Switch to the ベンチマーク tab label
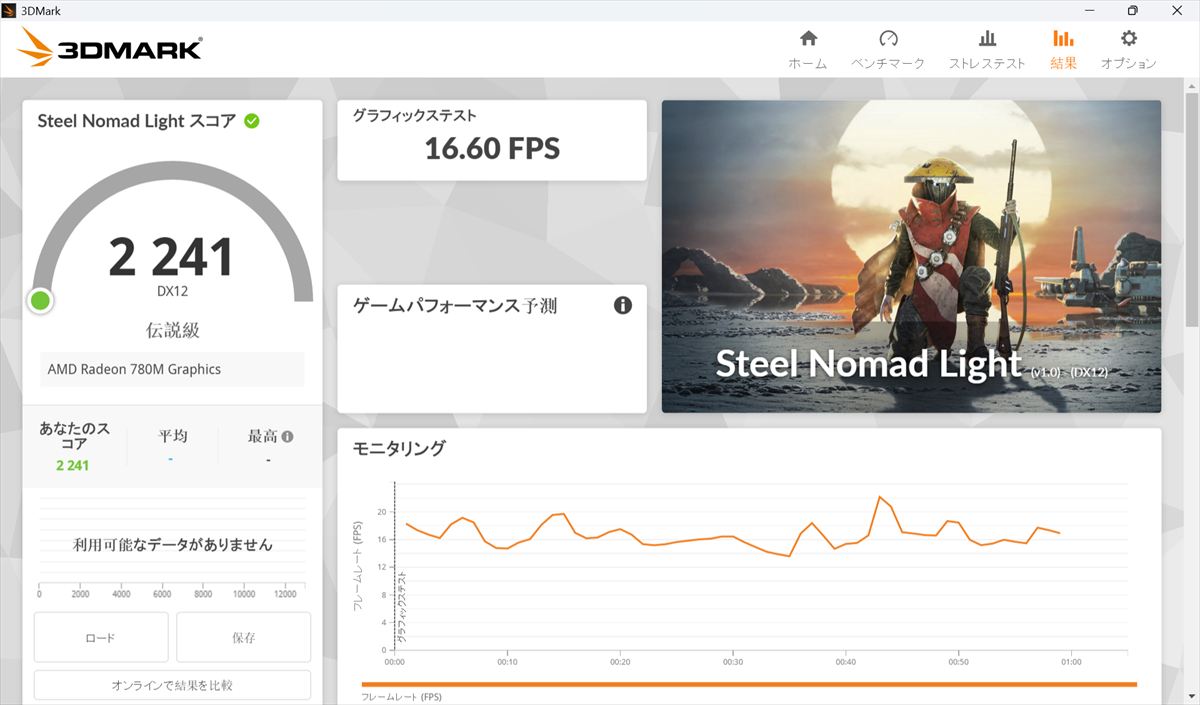This screenshot has height=705, width=1200. tap(888, 63)
